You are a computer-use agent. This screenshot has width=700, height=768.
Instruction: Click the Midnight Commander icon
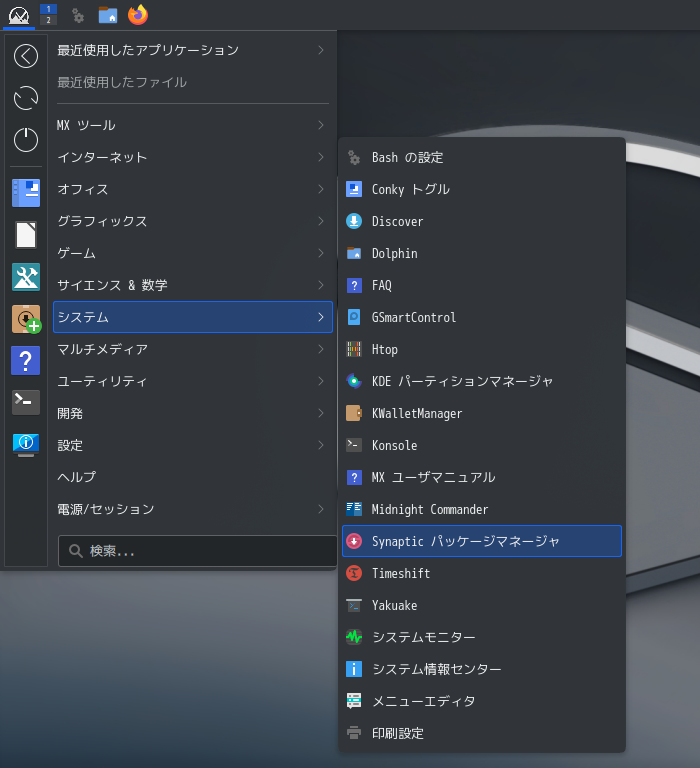pos(354,509)
